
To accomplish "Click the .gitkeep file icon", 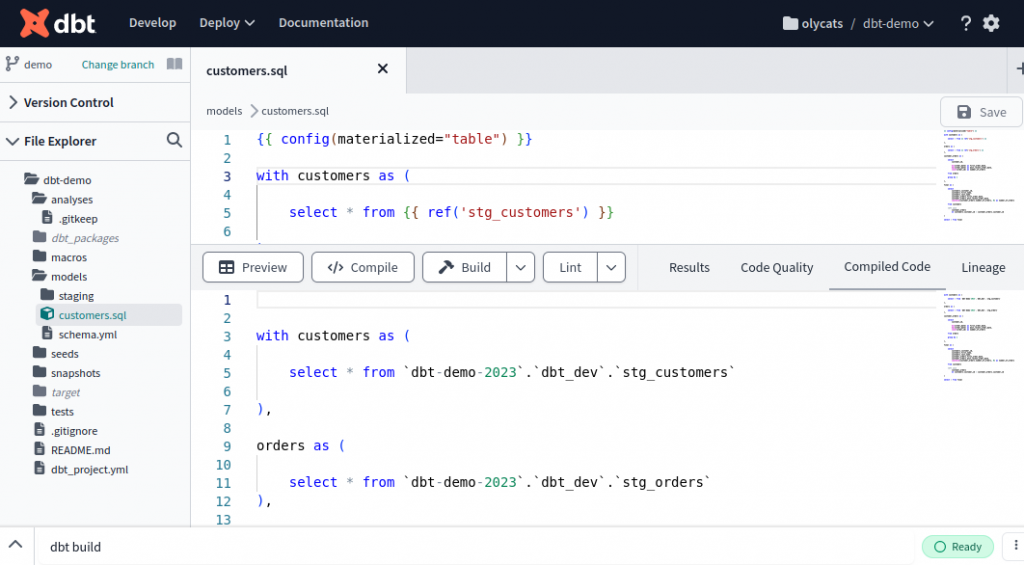I will tap(47, 218).
